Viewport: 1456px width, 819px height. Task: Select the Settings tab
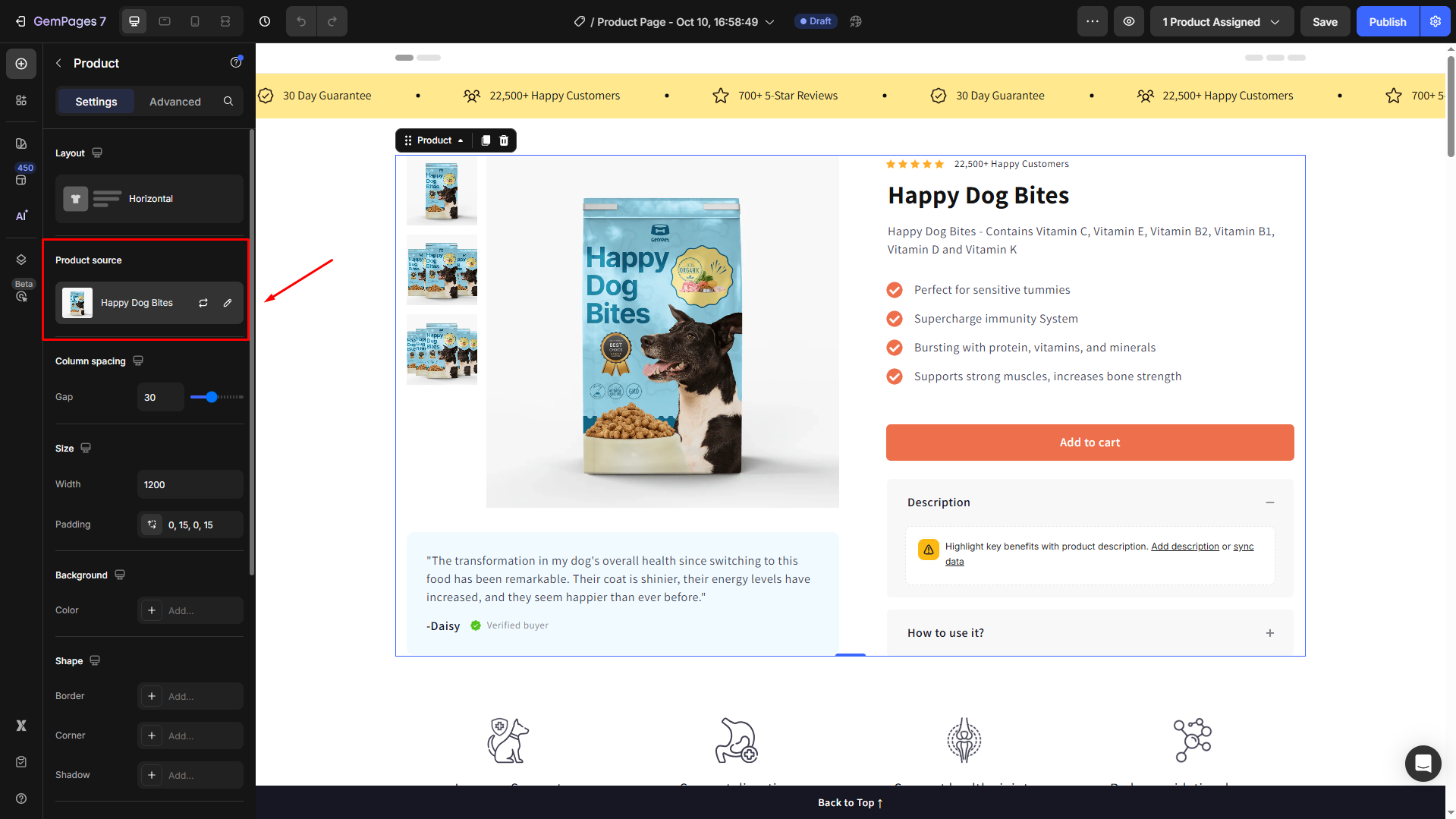96,101
